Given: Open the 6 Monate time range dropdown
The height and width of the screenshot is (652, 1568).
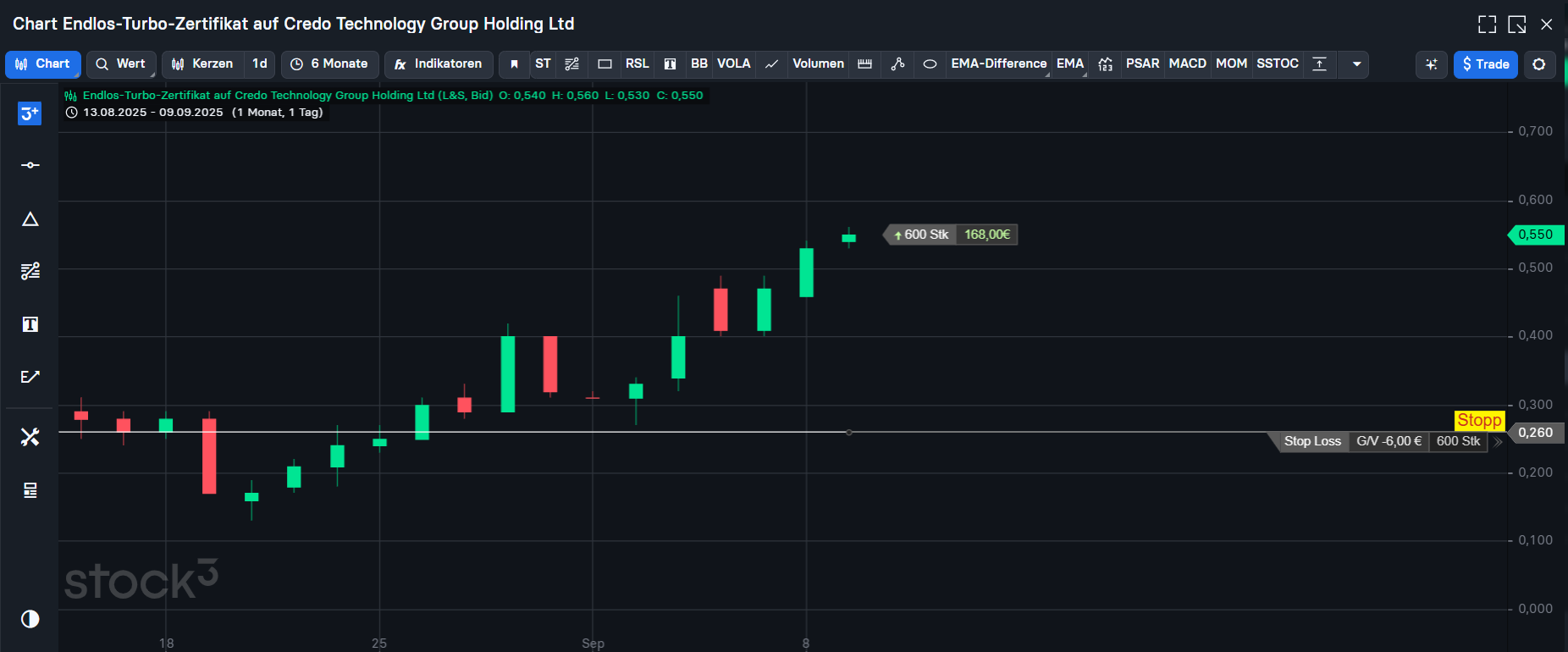Looking at the screenshot, I should tap(330, 64).
